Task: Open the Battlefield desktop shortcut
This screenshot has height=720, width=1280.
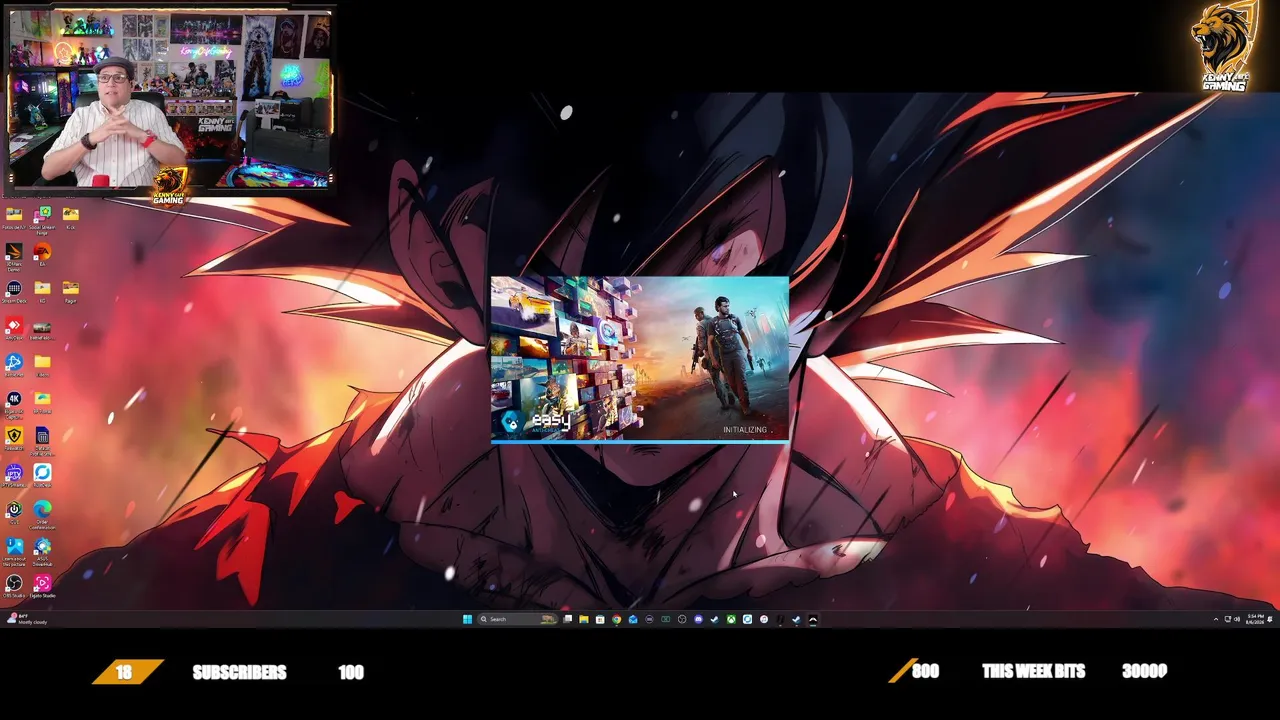Action: (42, 329)
